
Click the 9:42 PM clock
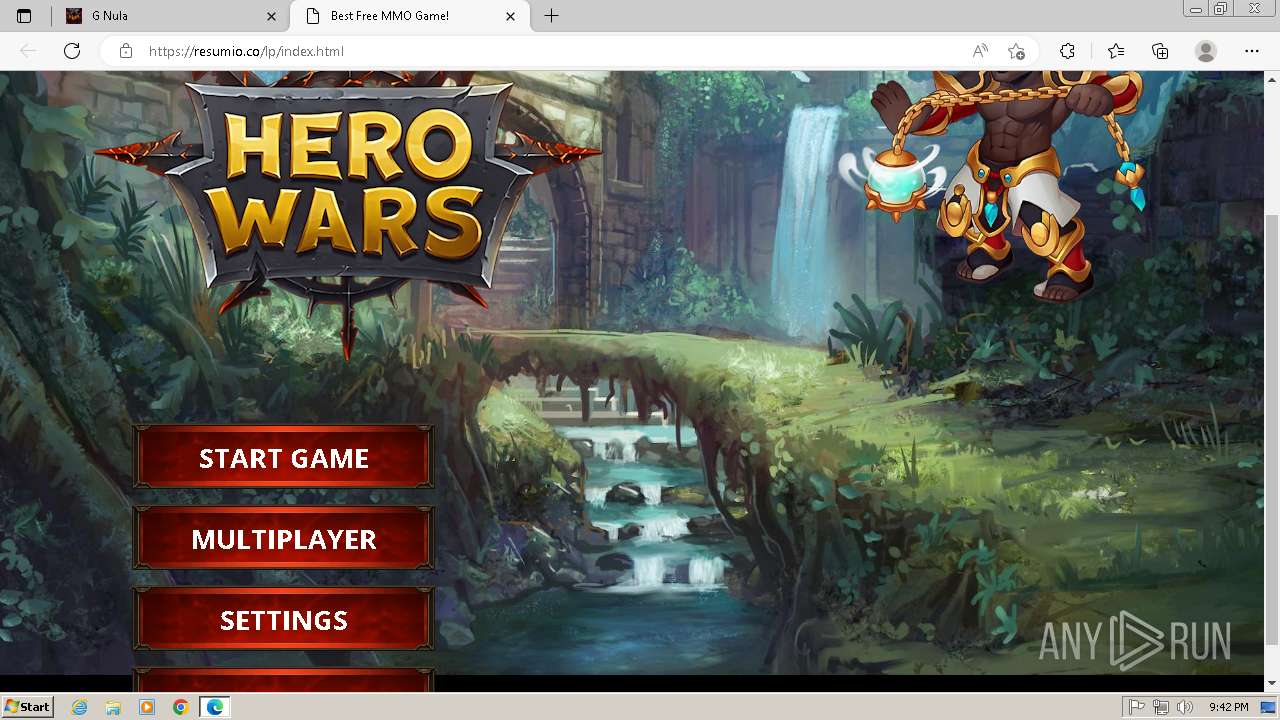(x=1228, y=707)
